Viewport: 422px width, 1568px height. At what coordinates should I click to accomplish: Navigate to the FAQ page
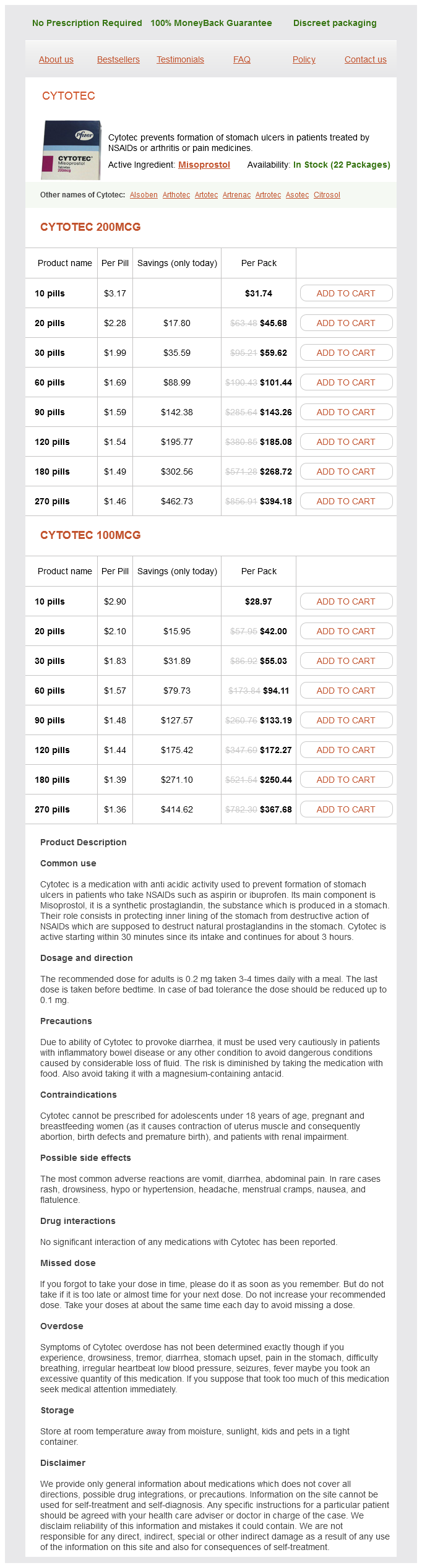coord(242,59)
